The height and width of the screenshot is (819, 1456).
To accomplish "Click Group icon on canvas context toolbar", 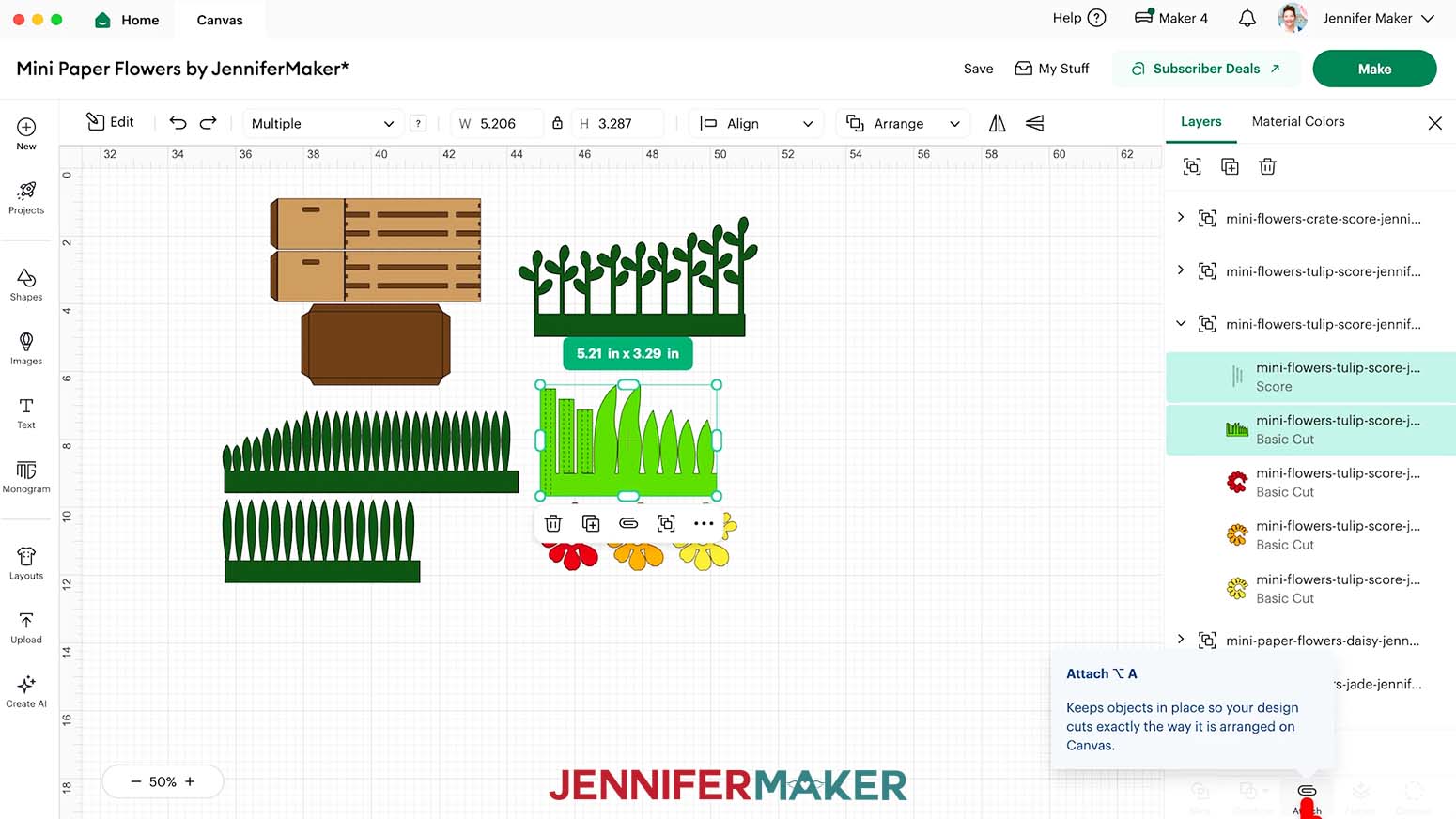I will (x=666, y=523).
